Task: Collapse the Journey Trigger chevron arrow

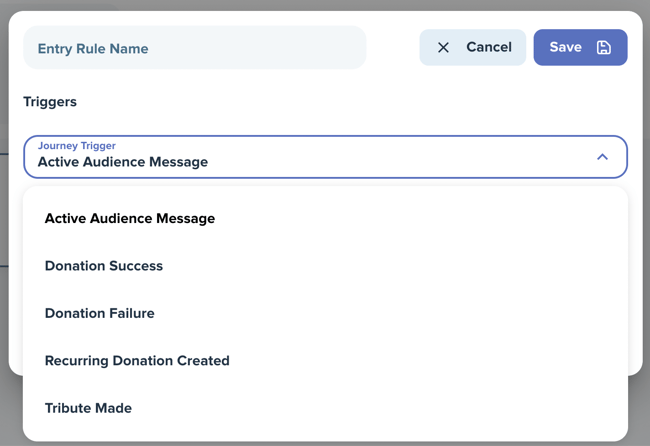Action: (x=602, y=157)
